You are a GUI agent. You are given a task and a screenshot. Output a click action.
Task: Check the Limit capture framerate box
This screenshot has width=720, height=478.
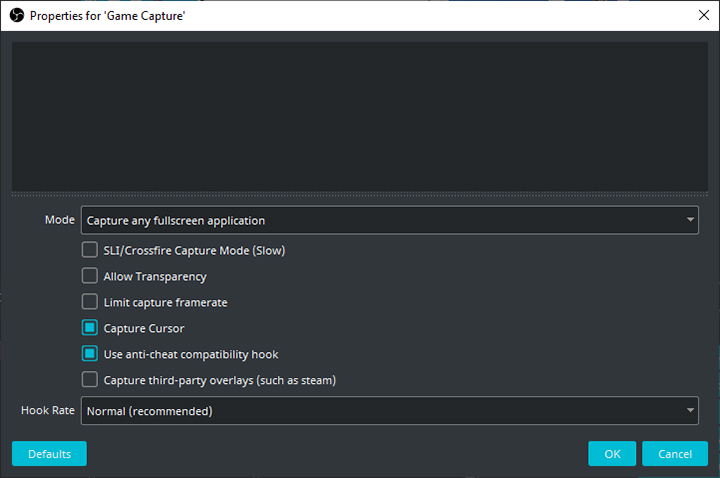coord(90,302)
